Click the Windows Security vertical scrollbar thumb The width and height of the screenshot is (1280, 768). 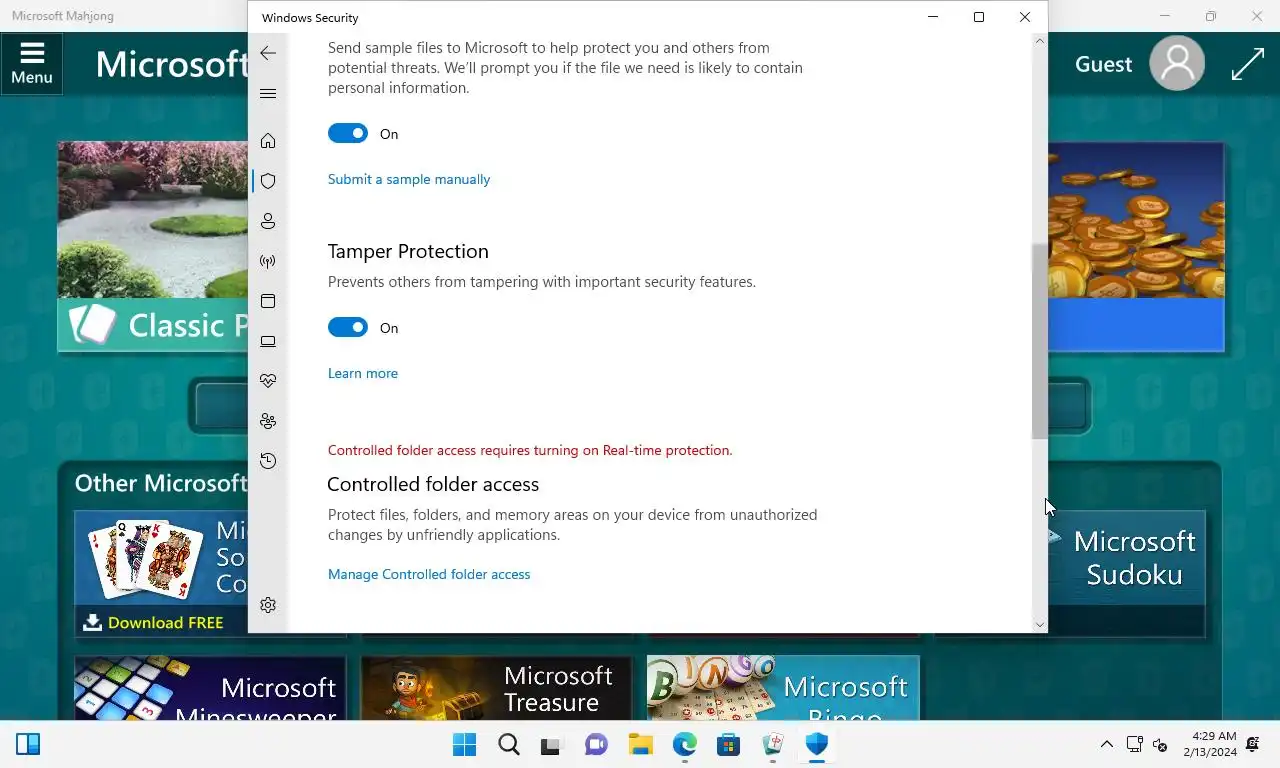click(1040, 340)
